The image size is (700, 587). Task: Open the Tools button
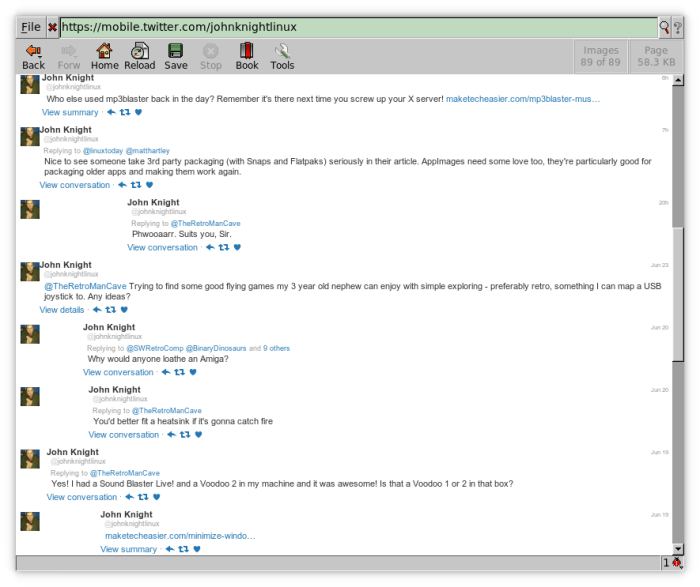tap(282, 57)
